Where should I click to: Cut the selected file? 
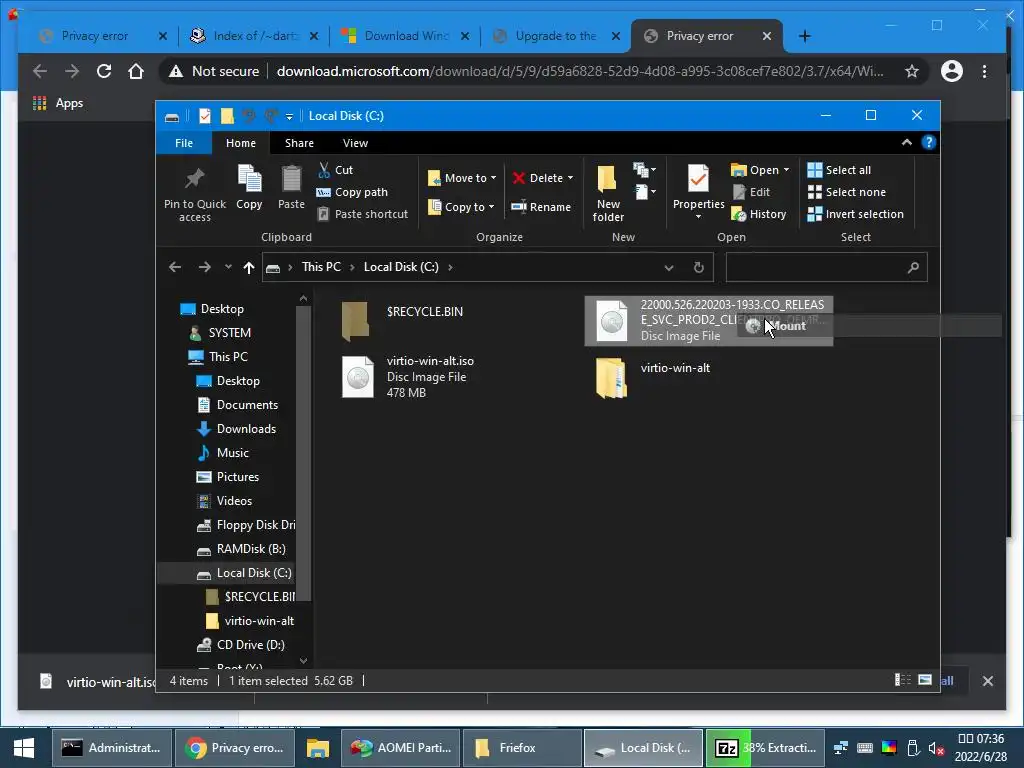pos(335,170)
